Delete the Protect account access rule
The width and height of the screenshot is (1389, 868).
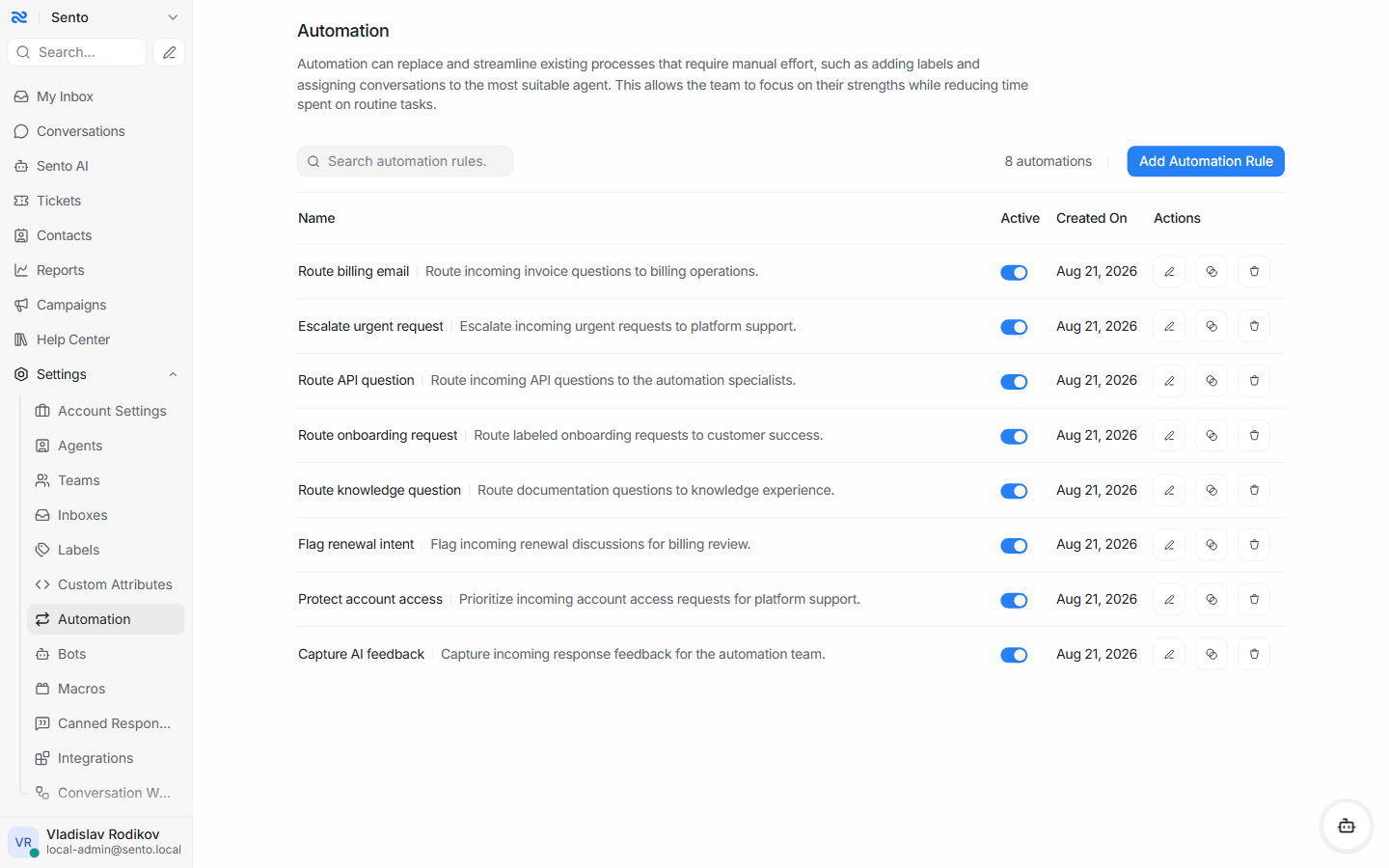[x=1254, y=600]
